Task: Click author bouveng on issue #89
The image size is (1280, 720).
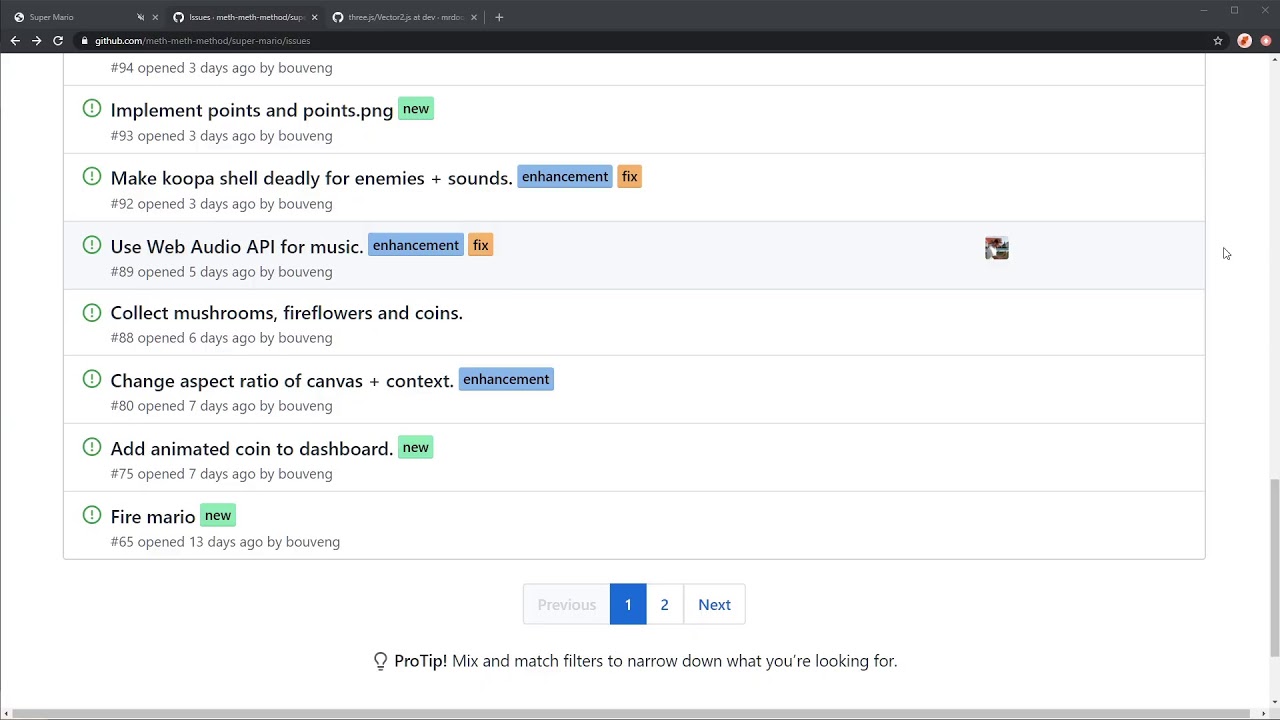Action: point(305,272)
